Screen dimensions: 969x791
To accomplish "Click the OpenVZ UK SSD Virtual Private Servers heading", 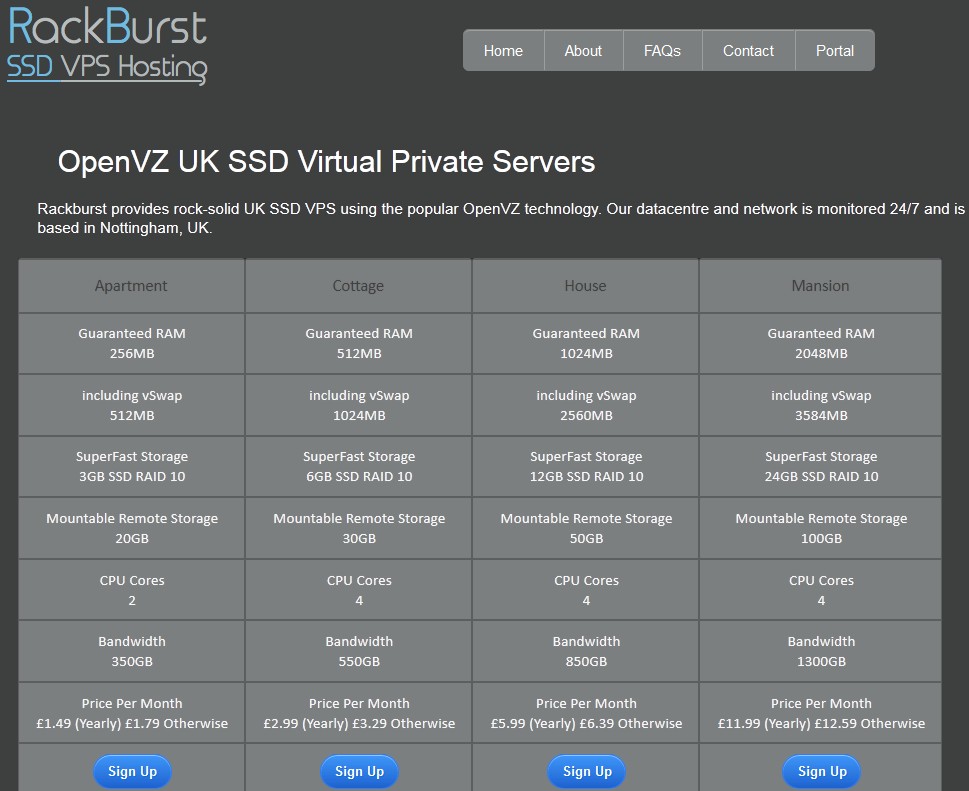I will [326, 162].
